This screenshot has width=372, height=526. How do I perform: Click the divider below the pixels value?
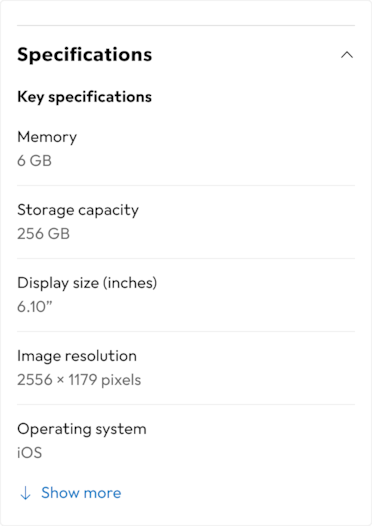[x=186, y=405]
